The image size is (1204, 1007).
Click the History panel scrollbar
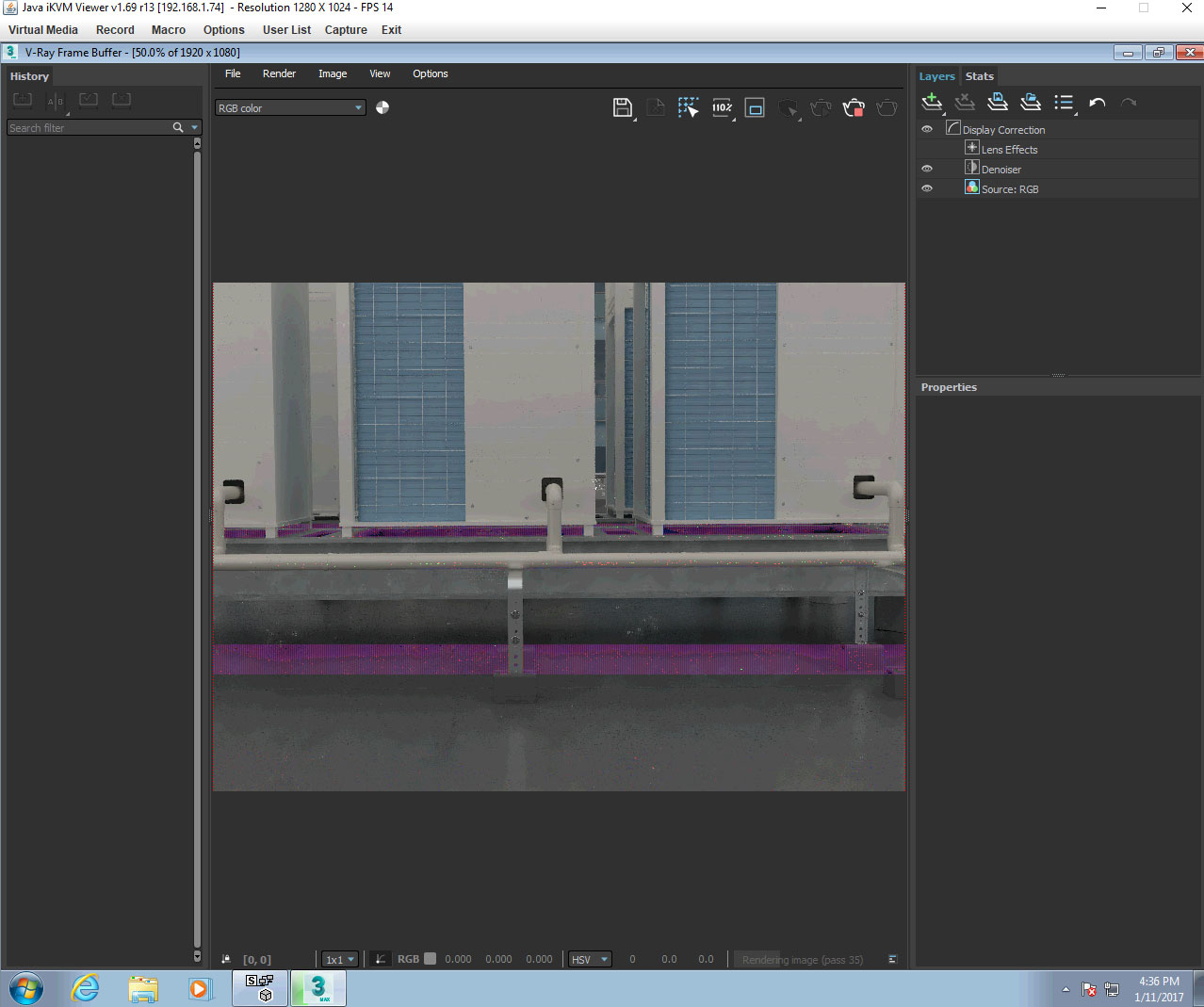tap(197, 550)
